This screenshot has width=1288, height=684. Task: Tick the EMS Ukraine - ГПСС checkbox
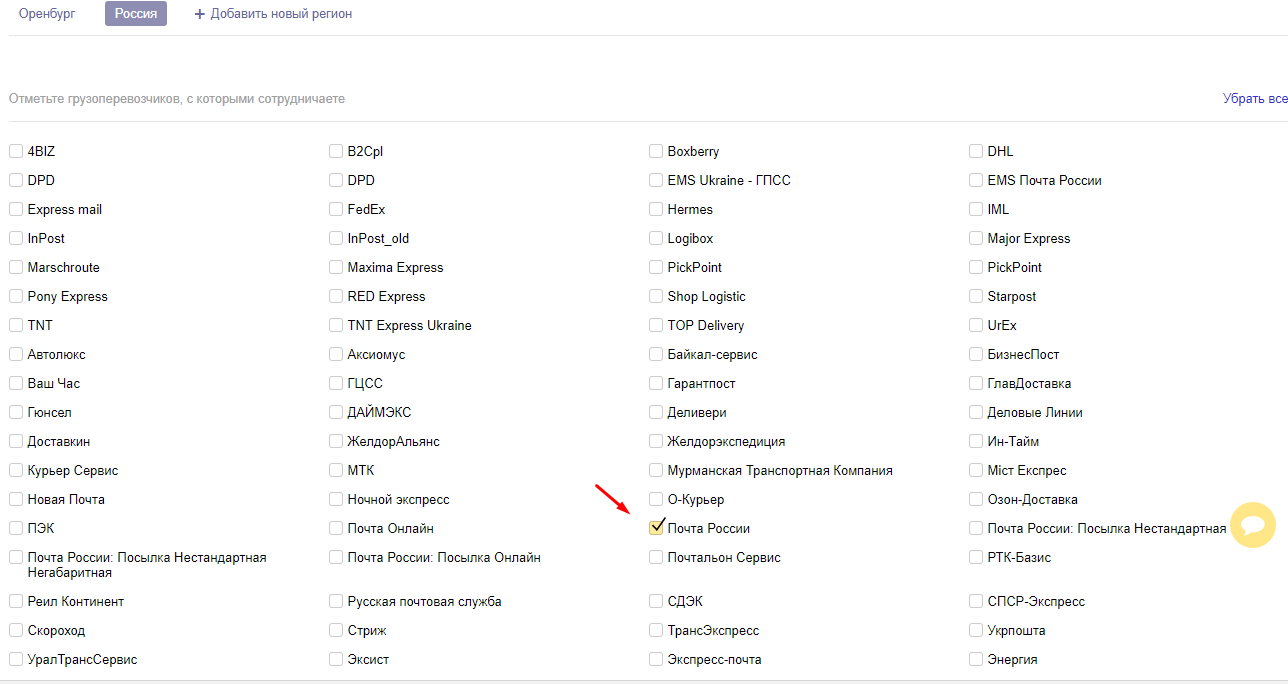(x=656, y=180)
